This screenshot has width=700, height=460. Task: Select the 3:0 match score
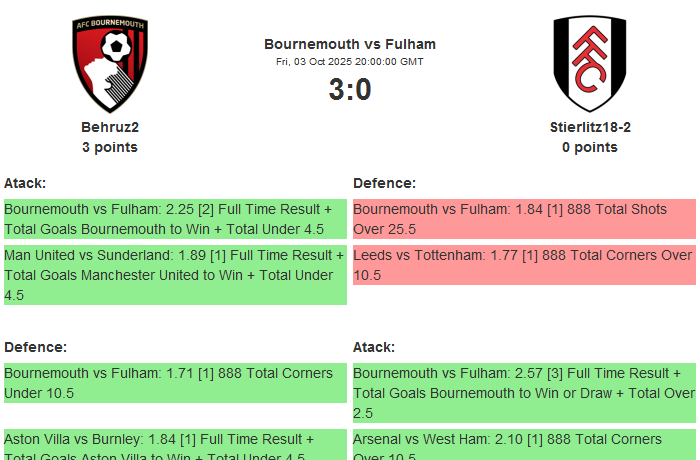350,90
